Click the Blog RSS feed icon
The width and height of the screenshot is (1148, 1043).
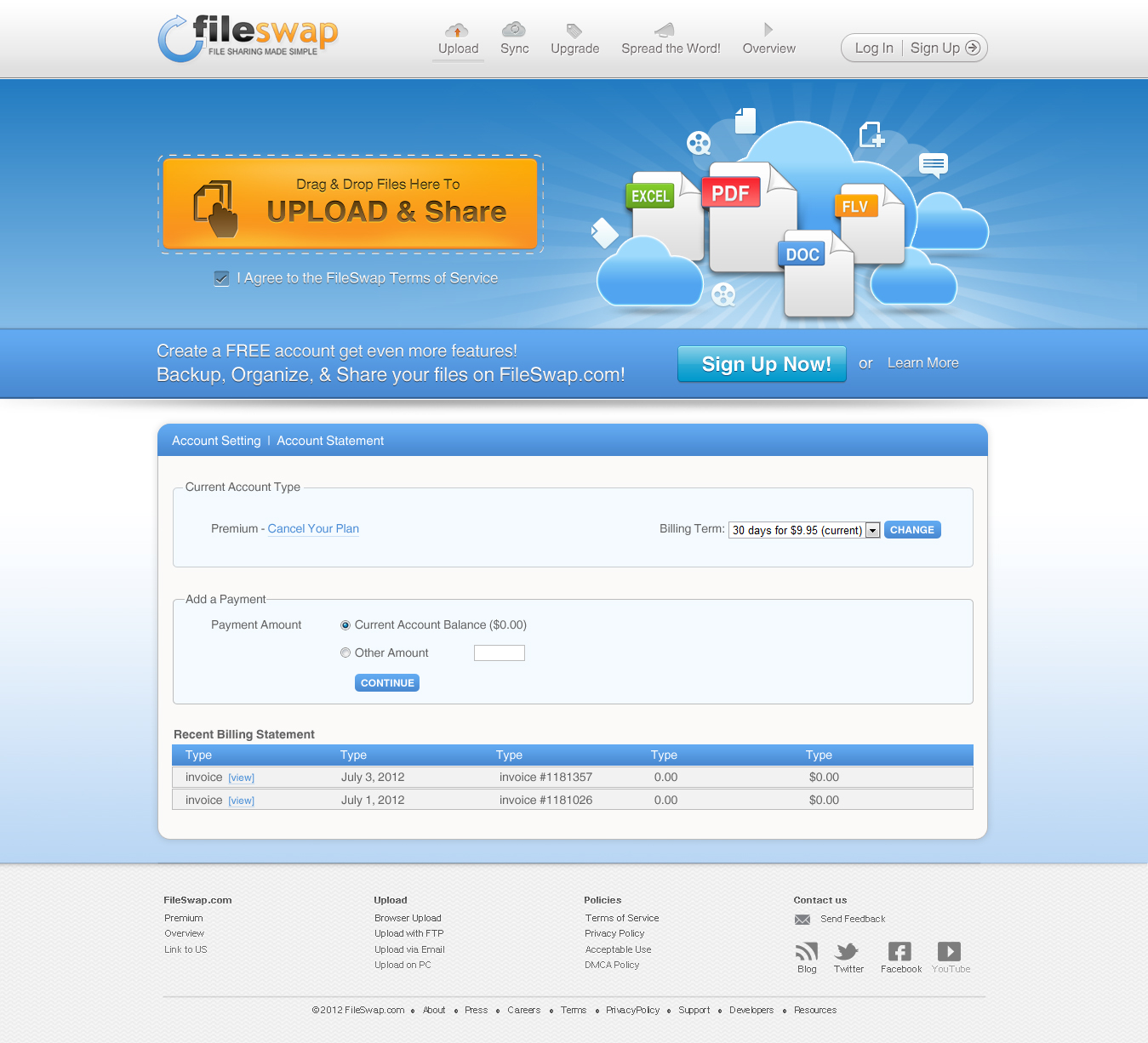pos(807,951)
